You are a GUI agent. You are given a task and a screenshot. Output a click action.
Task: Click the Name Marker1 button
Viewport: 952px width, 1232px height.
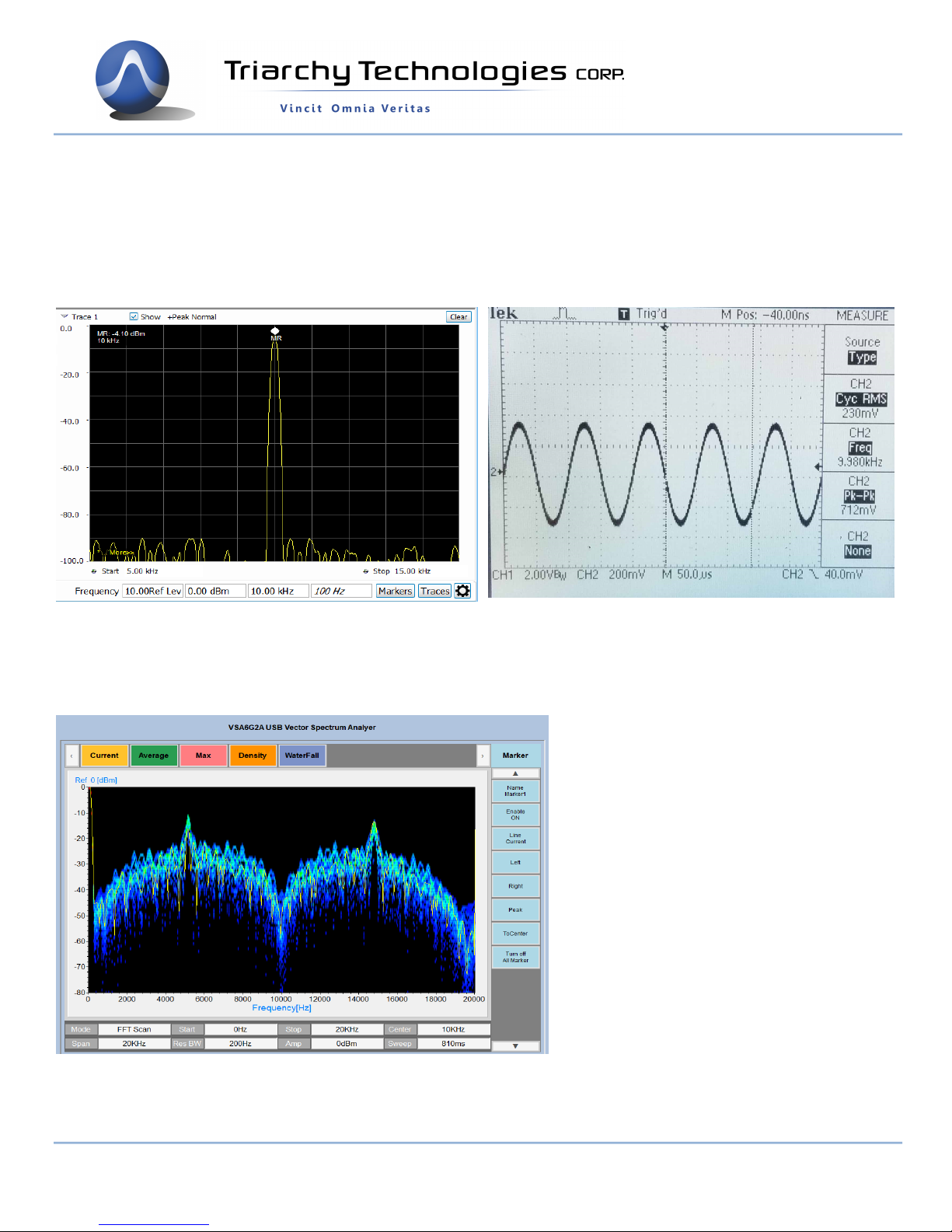(515, 791)
